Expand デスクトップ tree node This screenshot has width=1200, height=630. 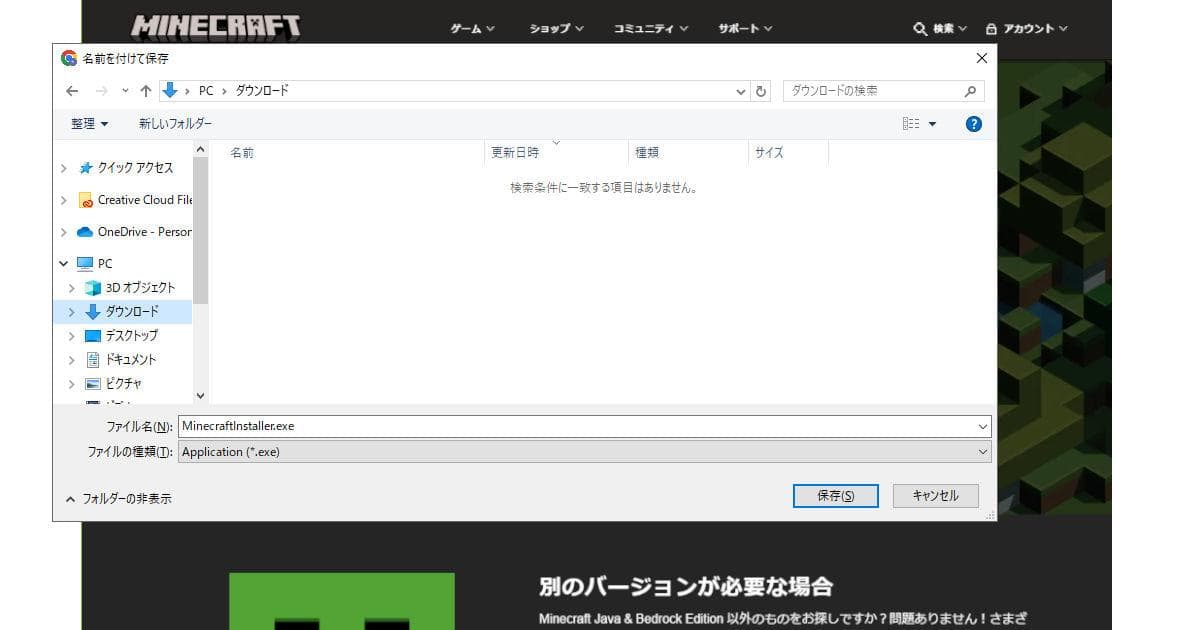pos(72,336)
